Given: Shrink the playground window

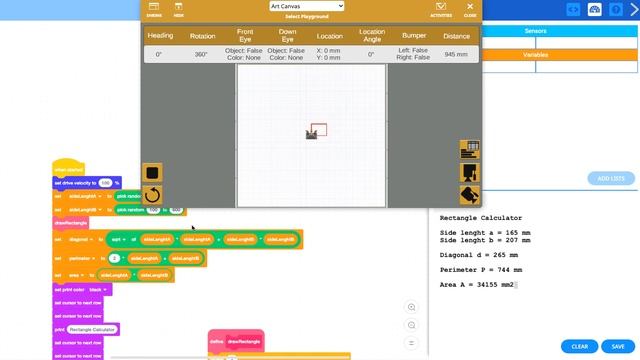Looking at the screenshot, I should [154, 9].
